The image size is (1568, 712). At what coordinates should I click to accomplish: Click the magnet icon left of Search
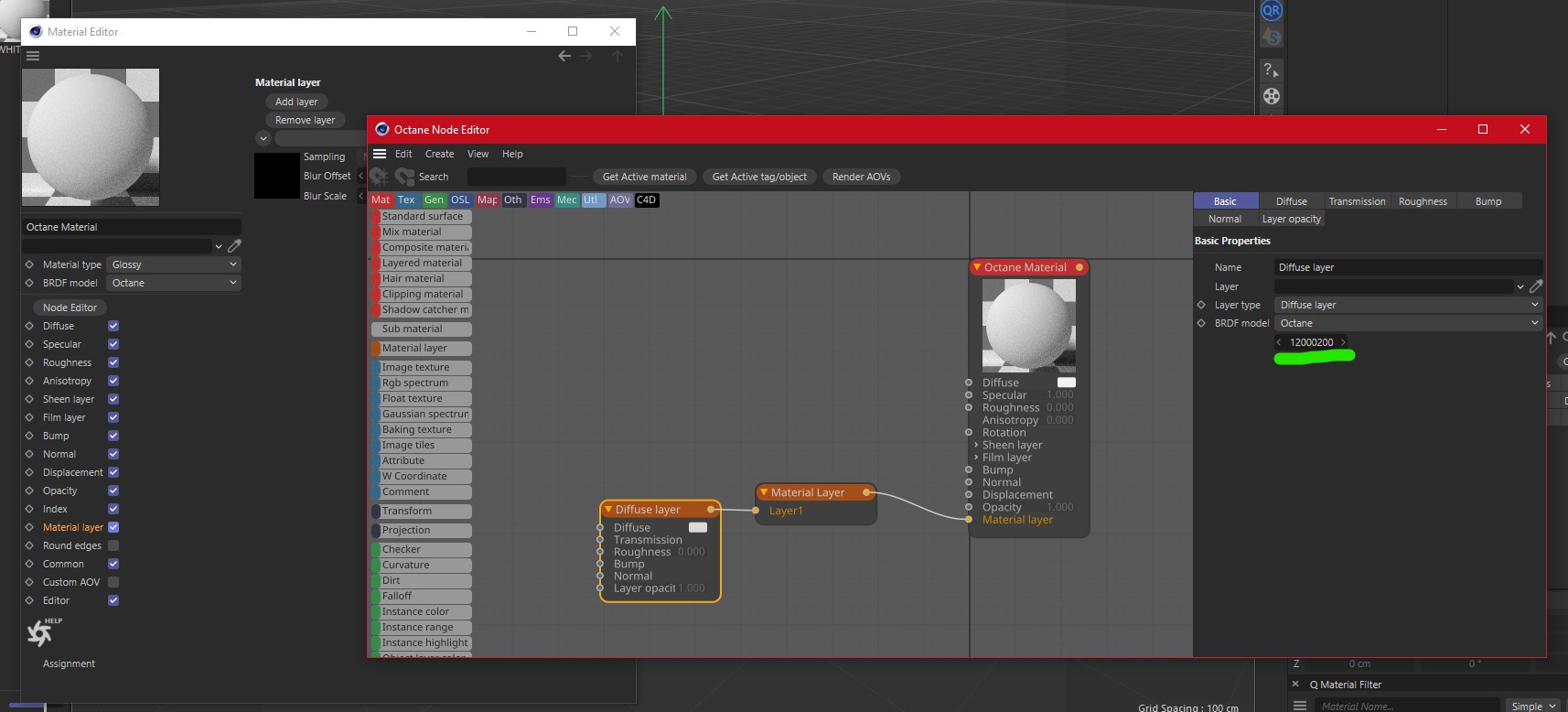[x=404, y=177]
